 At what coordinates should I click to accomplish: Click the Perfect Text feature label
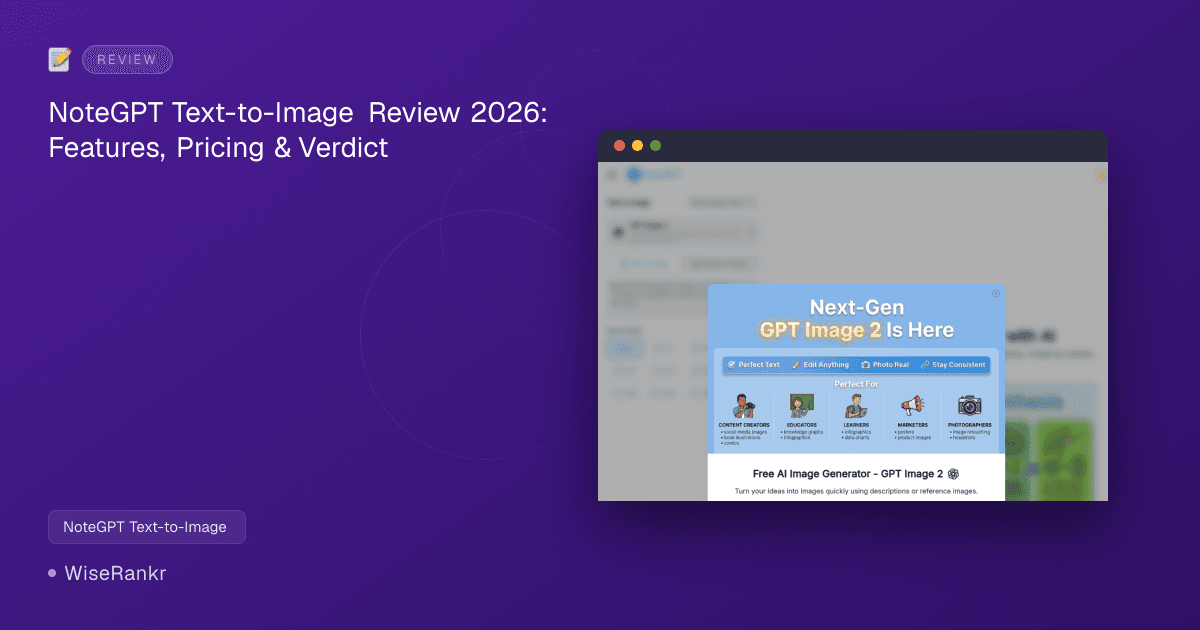pyautogui.click(x=754, y=365)
